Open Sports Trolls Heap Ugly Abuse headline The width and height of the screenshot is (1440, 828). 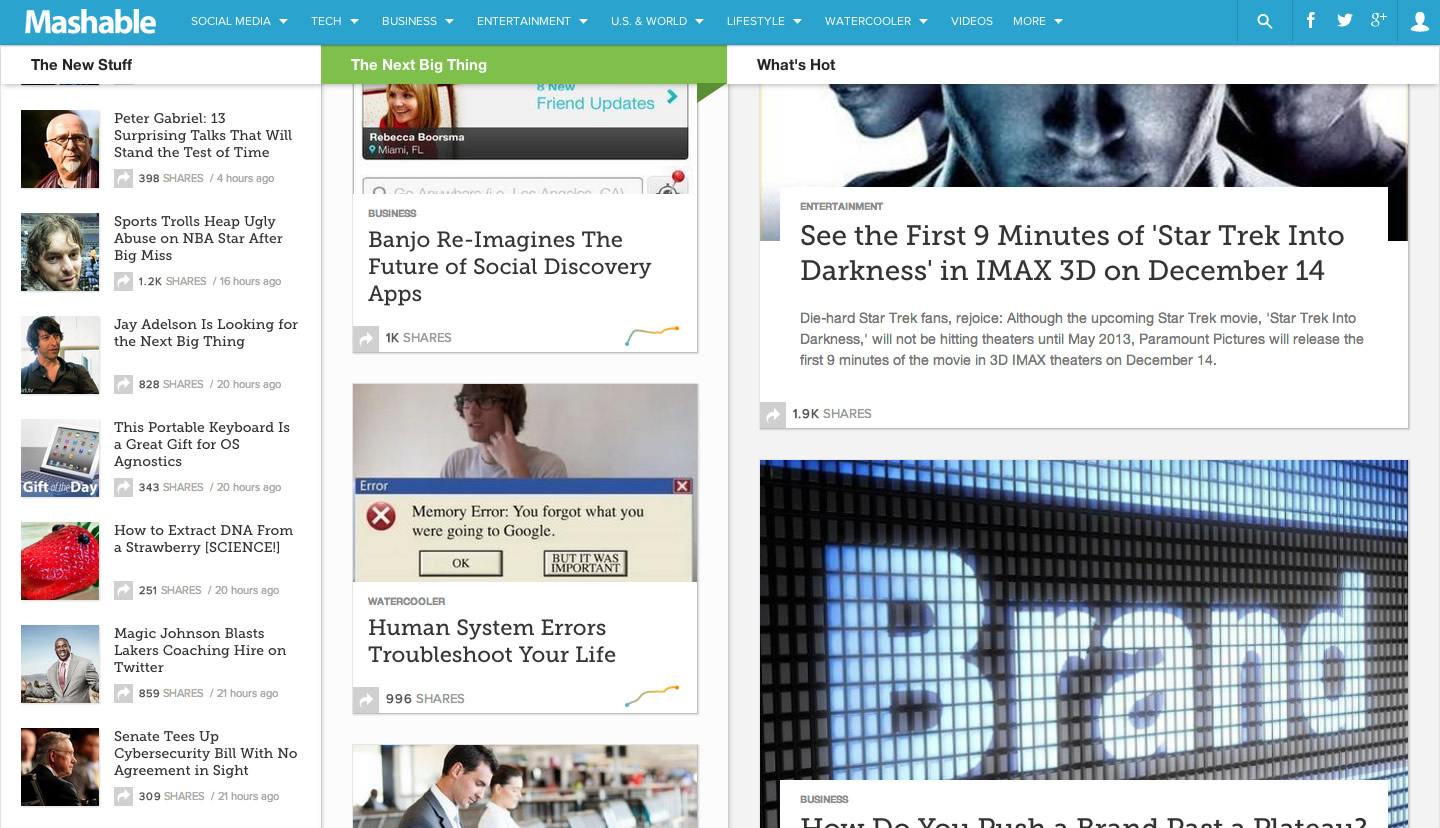pyautogui.click(x=198, y=238)
